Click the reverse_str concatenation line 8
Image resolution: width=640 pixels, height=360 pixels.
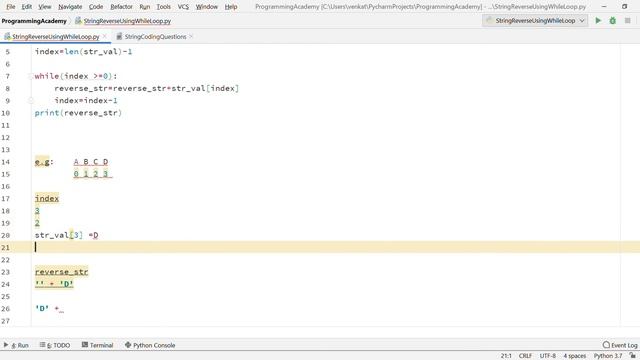(147, 88)
